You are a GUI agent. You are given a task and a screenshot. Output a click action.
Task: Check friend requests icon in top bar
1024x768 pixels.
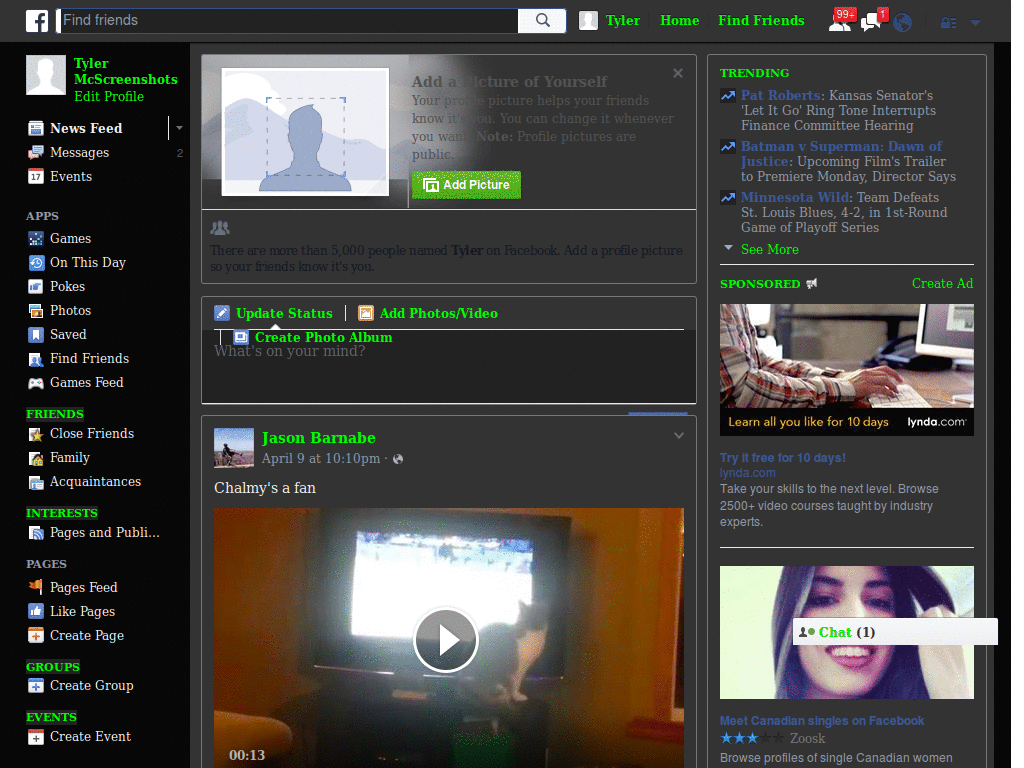(x=841, y=20)
